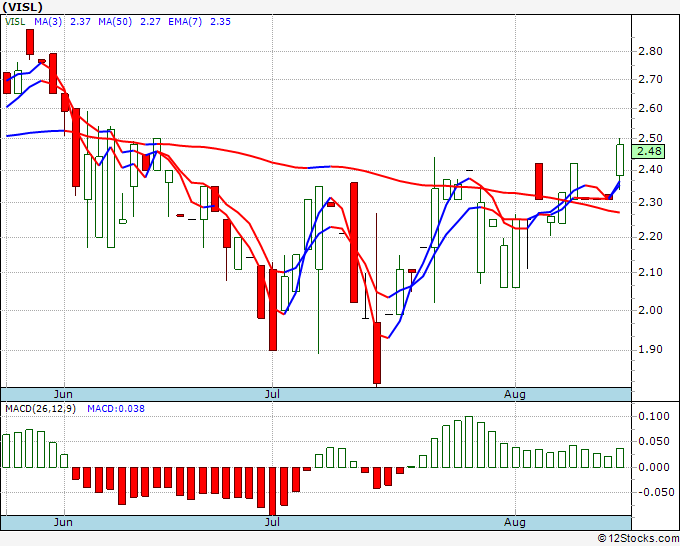Screen dimensions: 680x546
Task: Click Aug on the MACD panel axis
Action: click(515, 522)
